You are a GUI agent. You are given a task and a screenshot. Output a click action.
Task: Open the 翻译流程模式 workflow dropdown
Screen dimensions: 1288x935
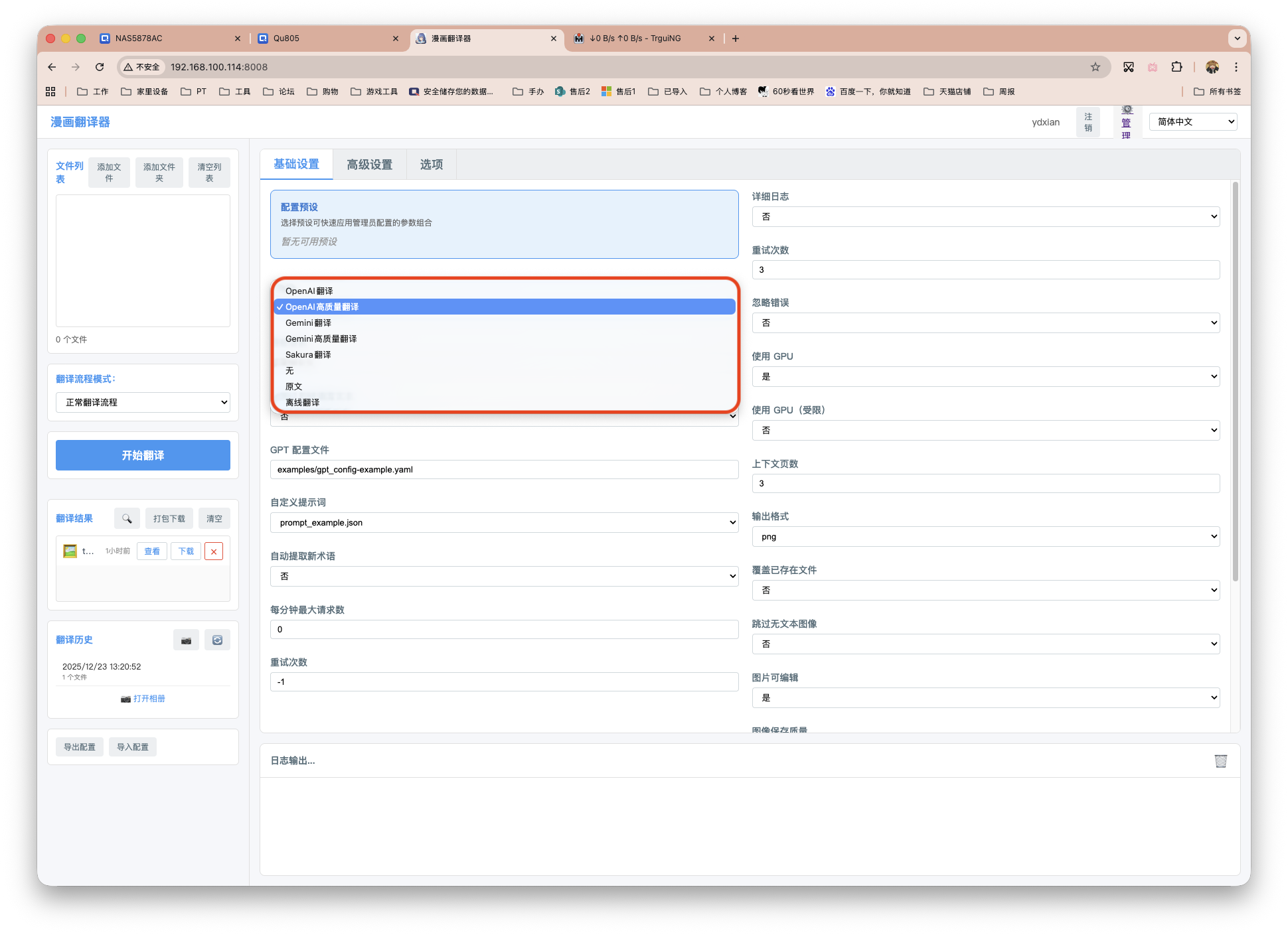pos(143,403)
